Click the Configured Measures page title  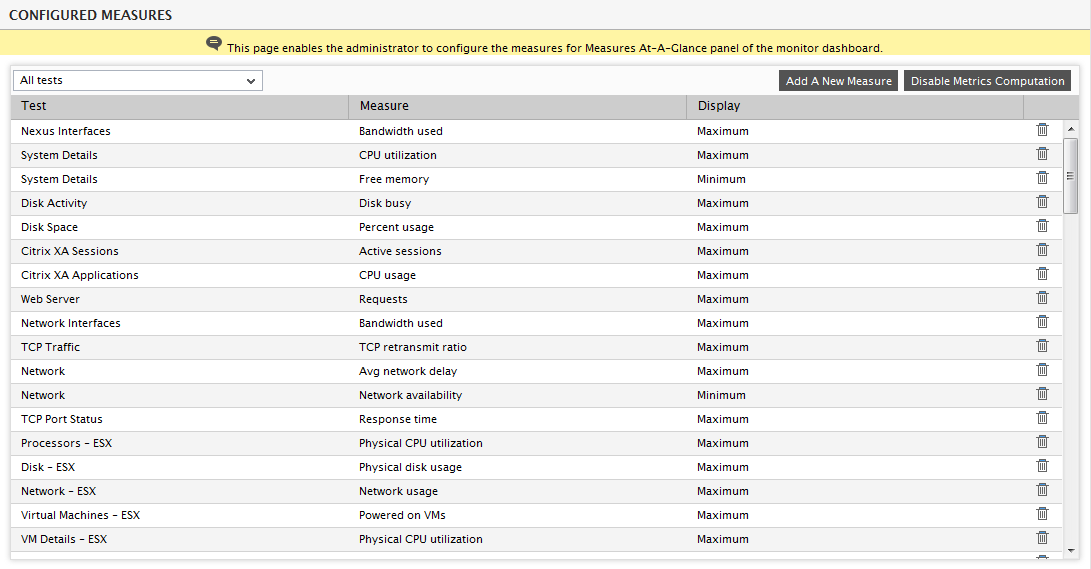90,15
